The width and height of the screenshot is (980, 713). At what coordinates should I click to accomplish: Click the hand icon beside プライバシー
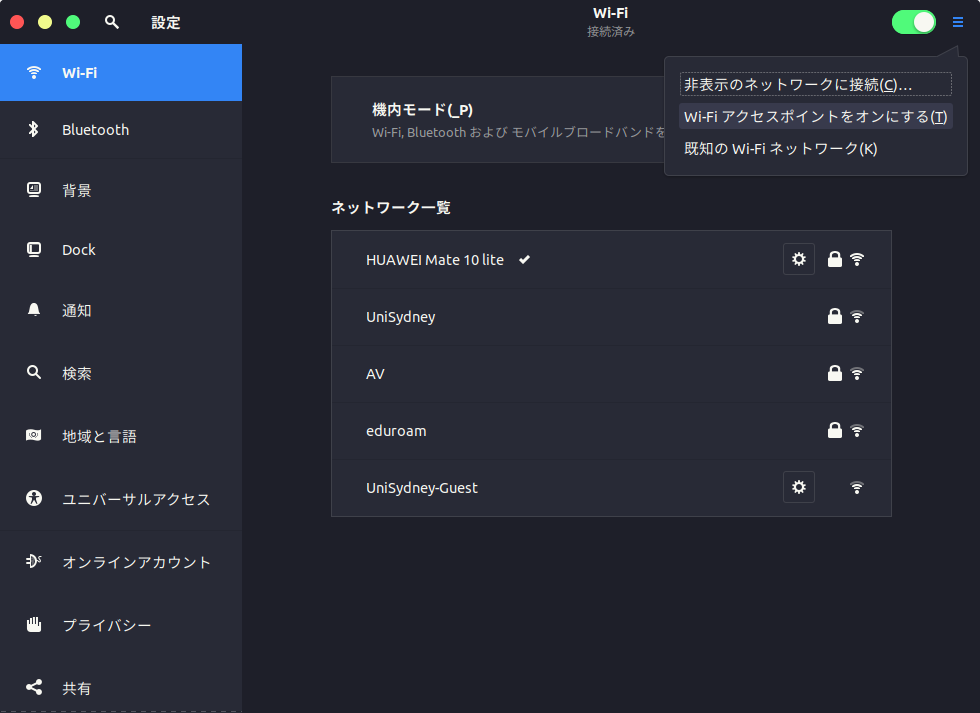click(34, 624)
